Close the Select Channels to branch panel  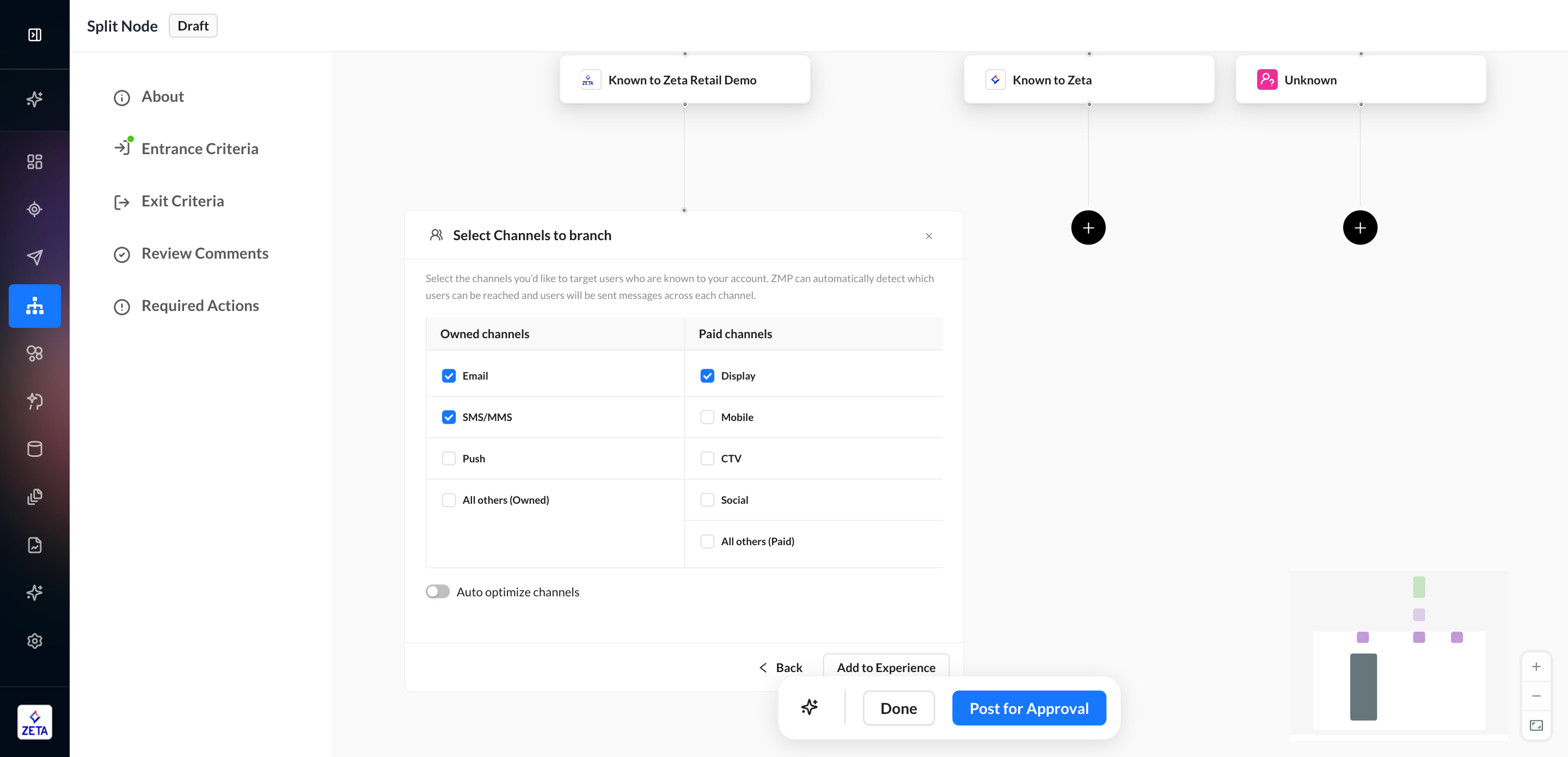(x=928, y=236)
